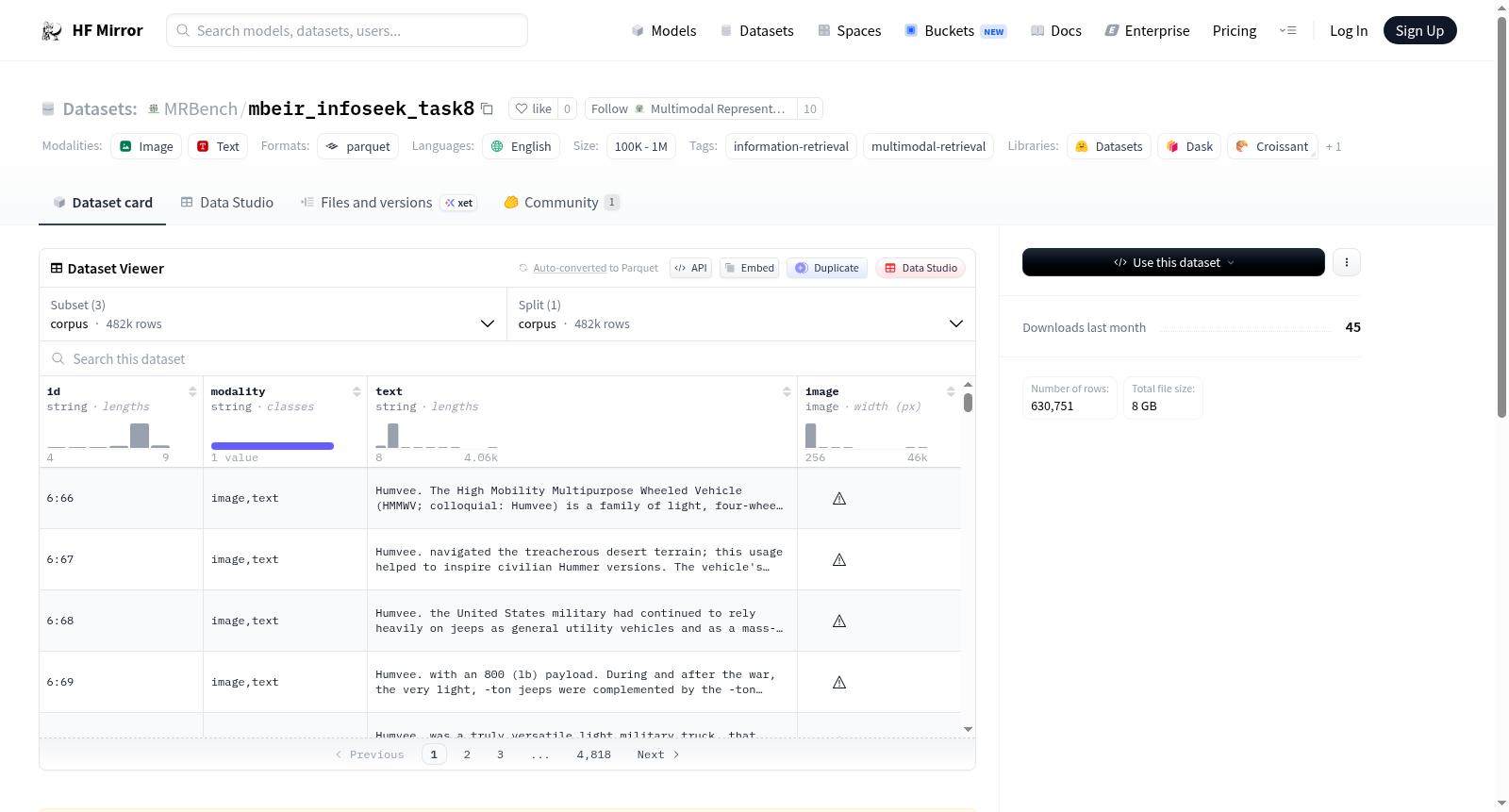Like this dataset
The image size is (1509, 812).
534,108
